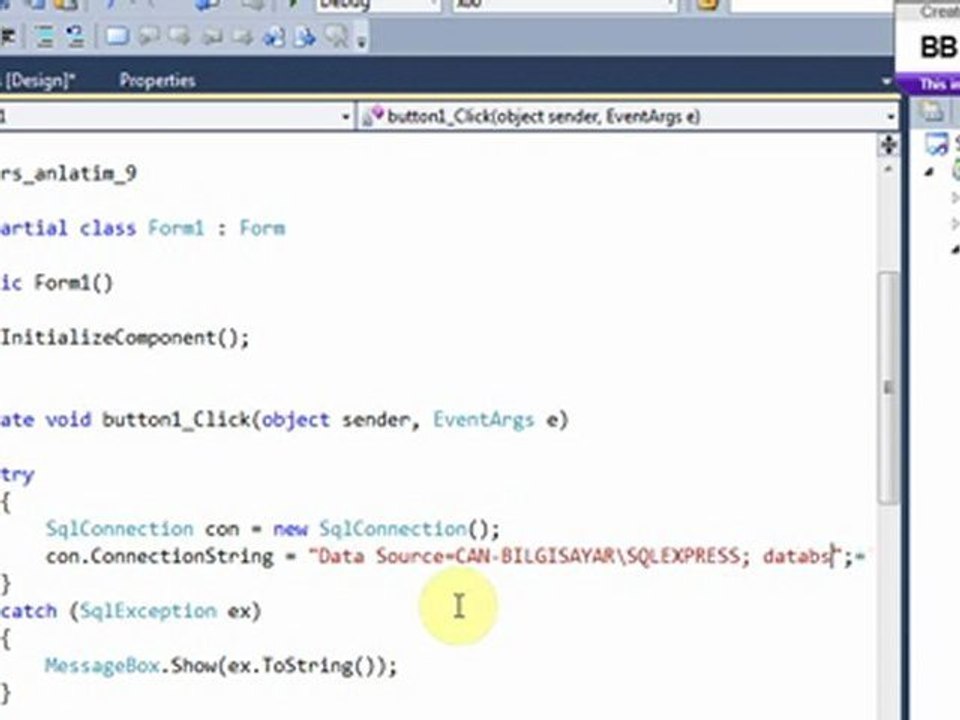Jump to the previous bookmark
This screenshot has height=720, width=960.
point(149,37)
